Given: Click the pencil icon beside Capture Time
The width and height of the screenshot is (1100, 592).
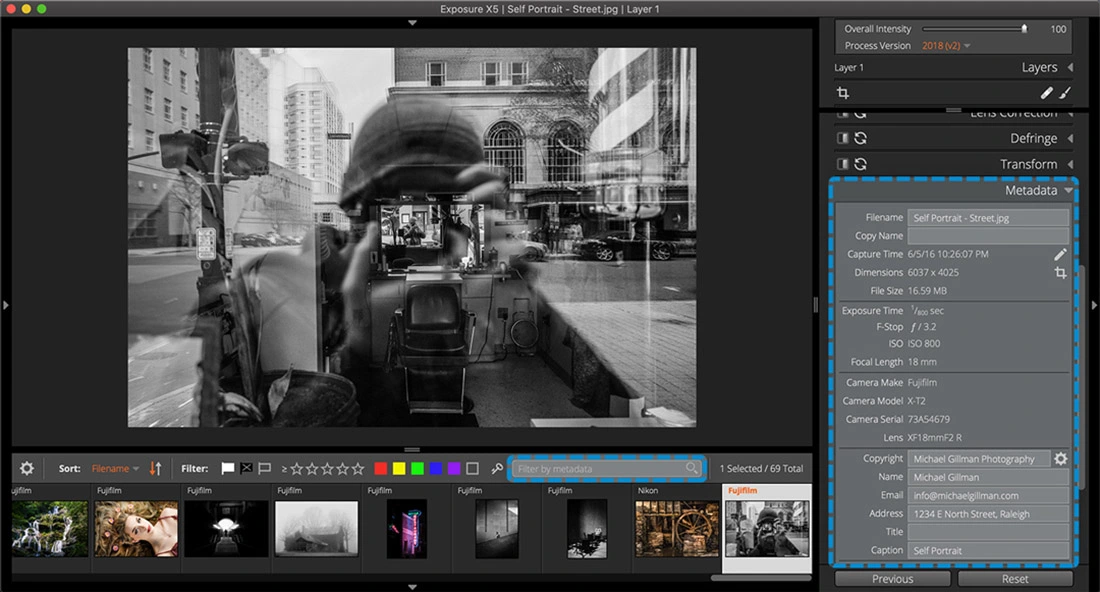Looking at the screenshot, I should click(1060, 254).
